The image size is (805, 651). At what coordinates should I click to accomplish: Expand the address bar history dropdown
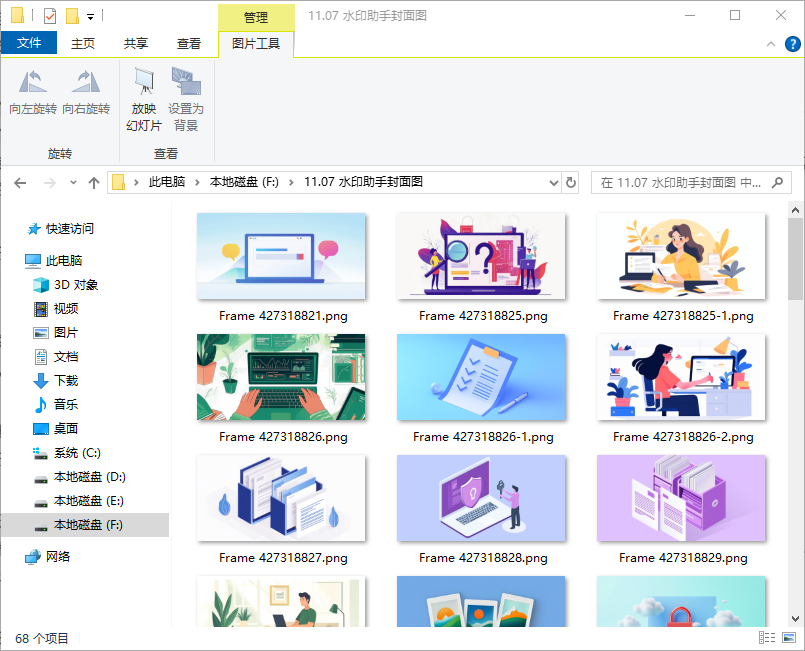pos(553,183)
